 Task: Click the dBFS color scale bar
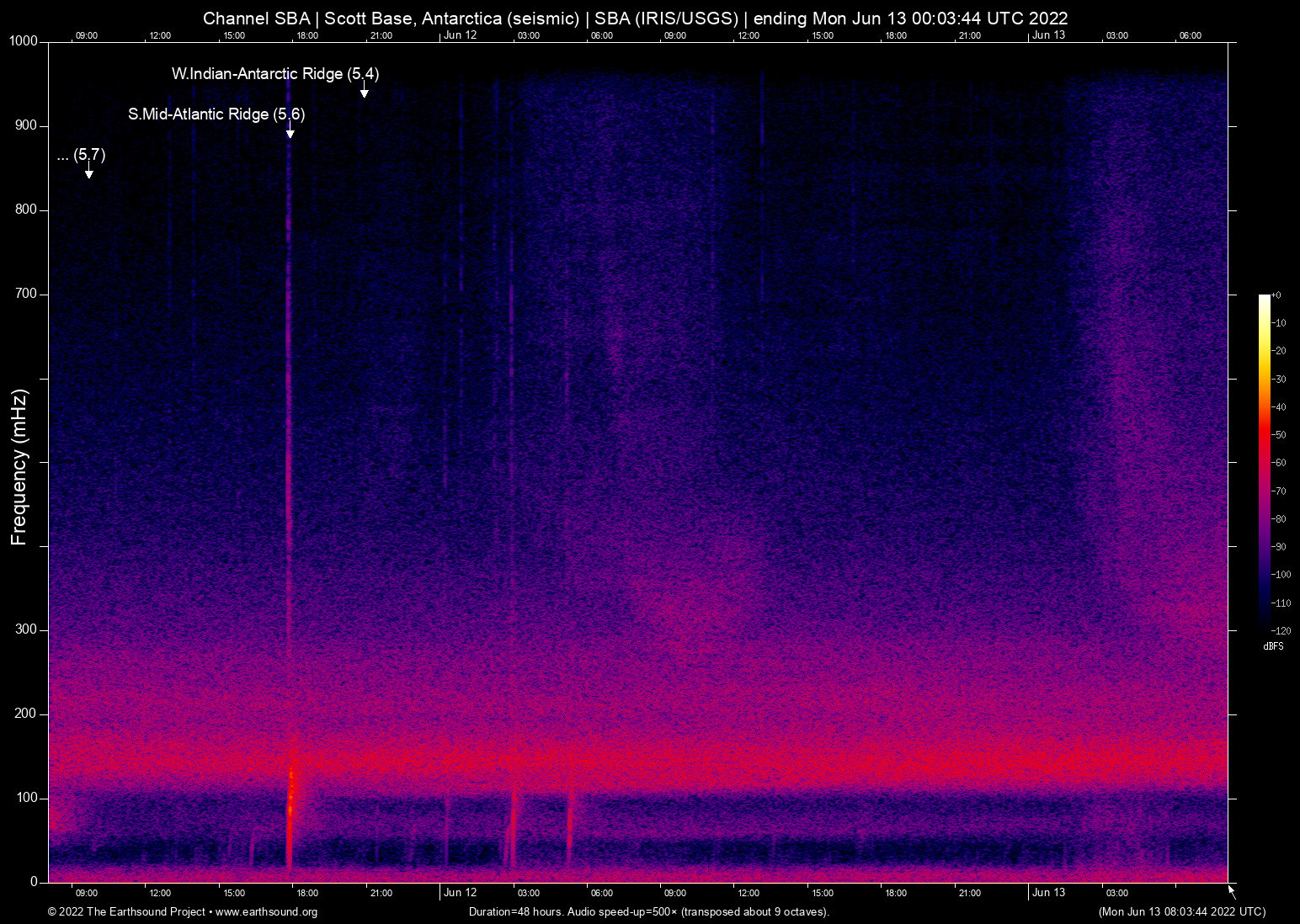click(x=1264, y=461)
